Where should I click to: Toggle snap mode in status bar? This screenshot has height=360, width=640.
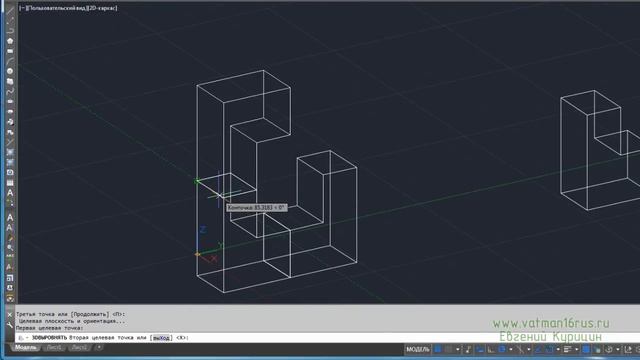click(x=449, y=349)
